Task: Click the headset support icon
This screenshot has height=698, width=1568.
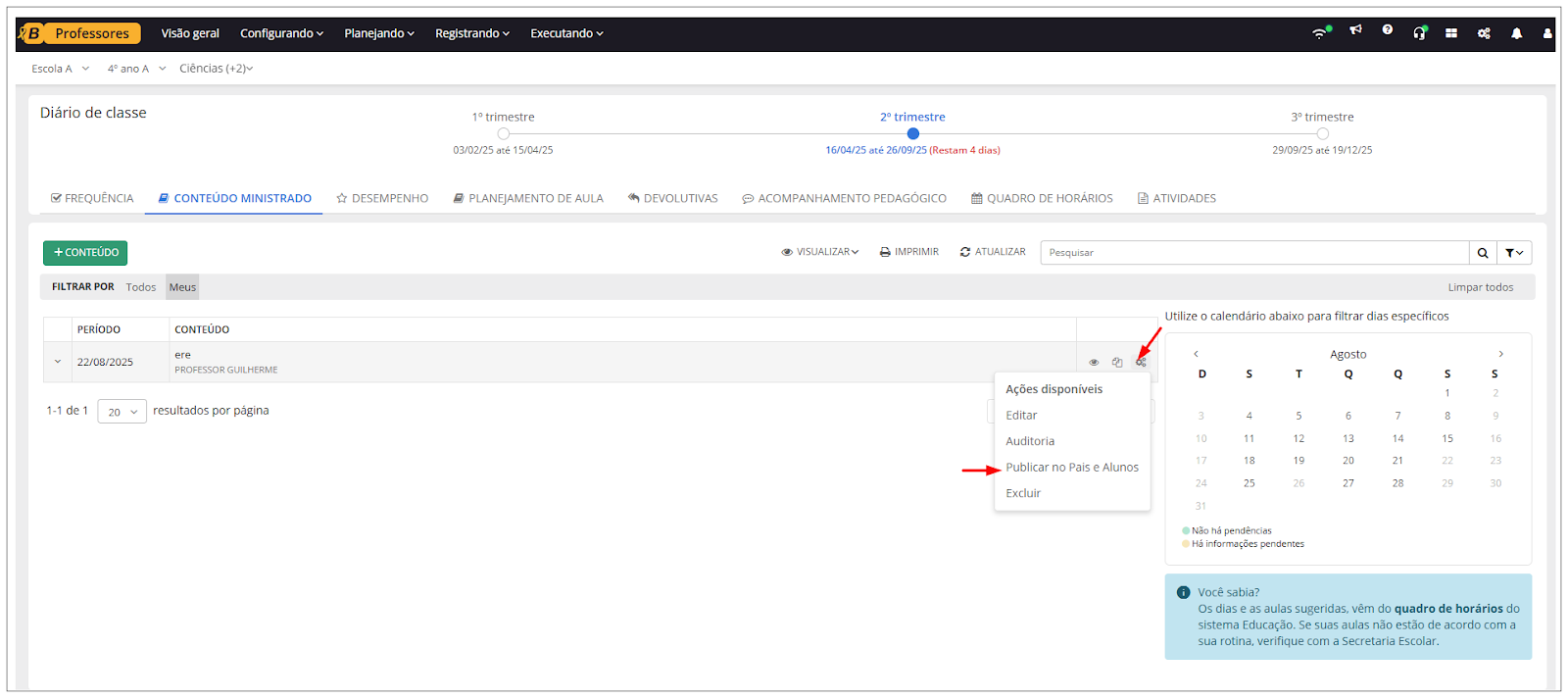Action: point(1419,33)
